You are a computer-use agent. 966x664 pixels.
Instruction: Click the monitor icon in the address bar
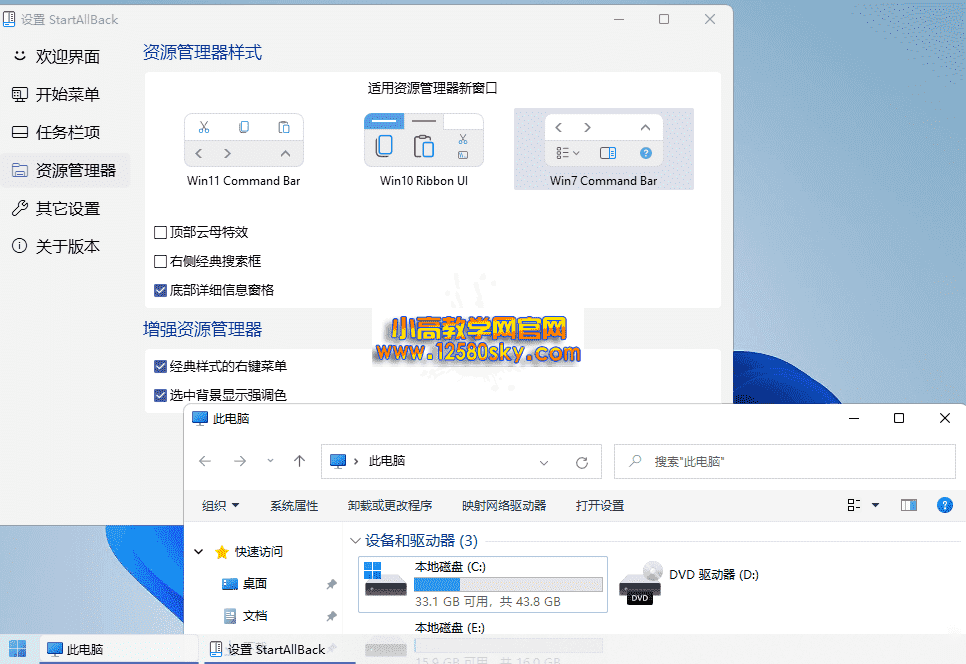[338, 461]
